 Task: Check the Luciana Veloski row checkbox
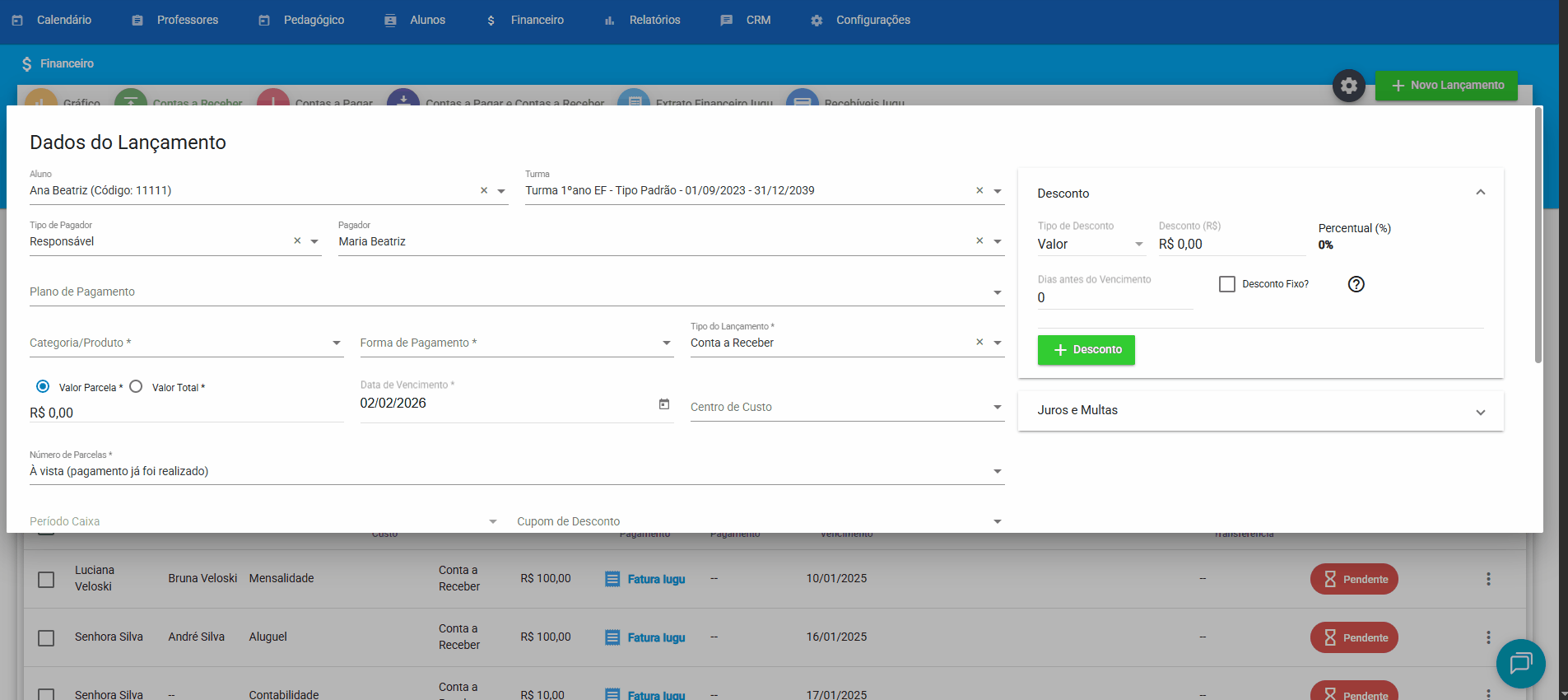click(46, 580)
